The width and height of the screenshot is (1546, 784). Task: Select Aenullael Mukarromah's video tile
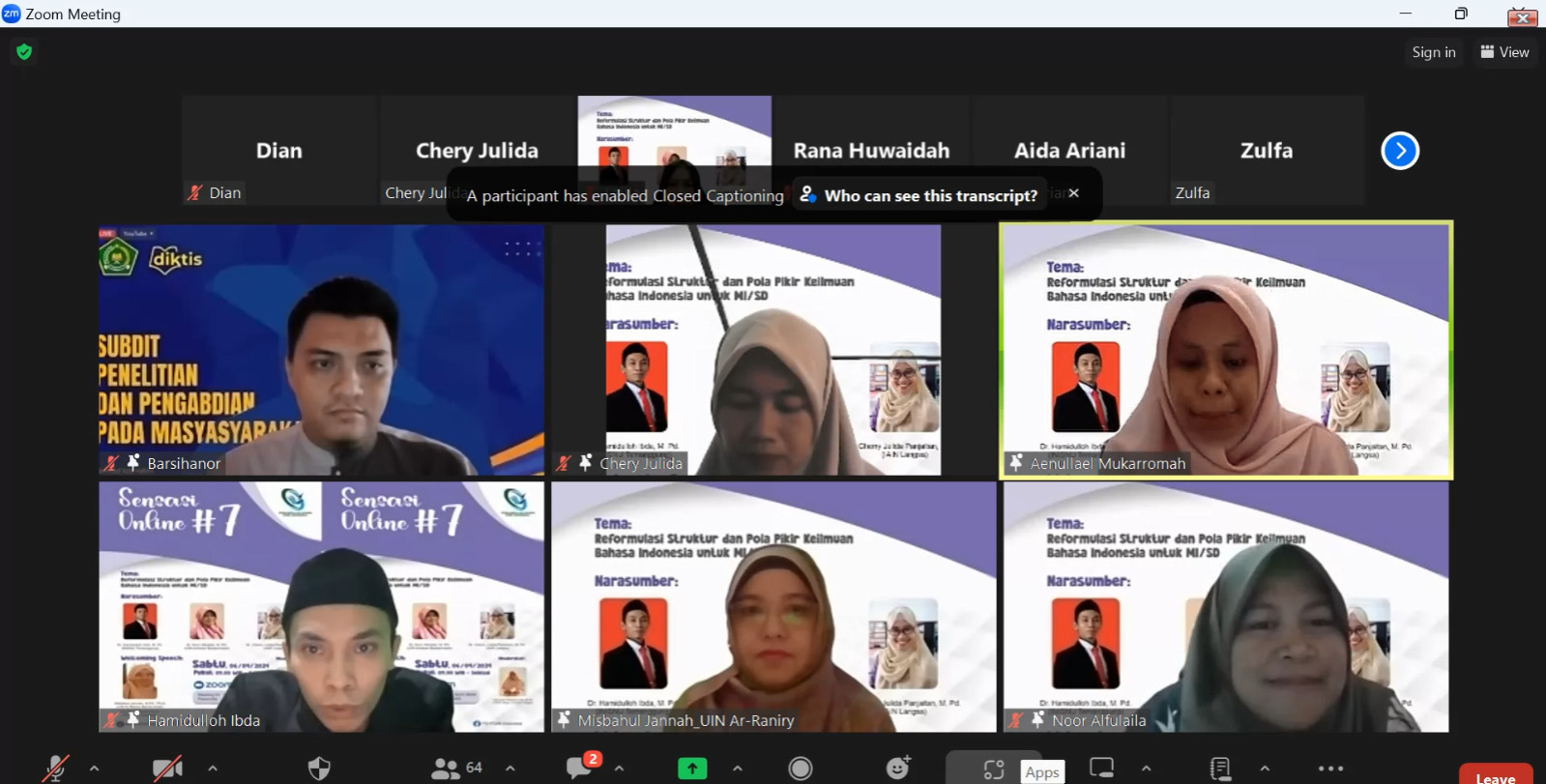[x=1225, y=350]
